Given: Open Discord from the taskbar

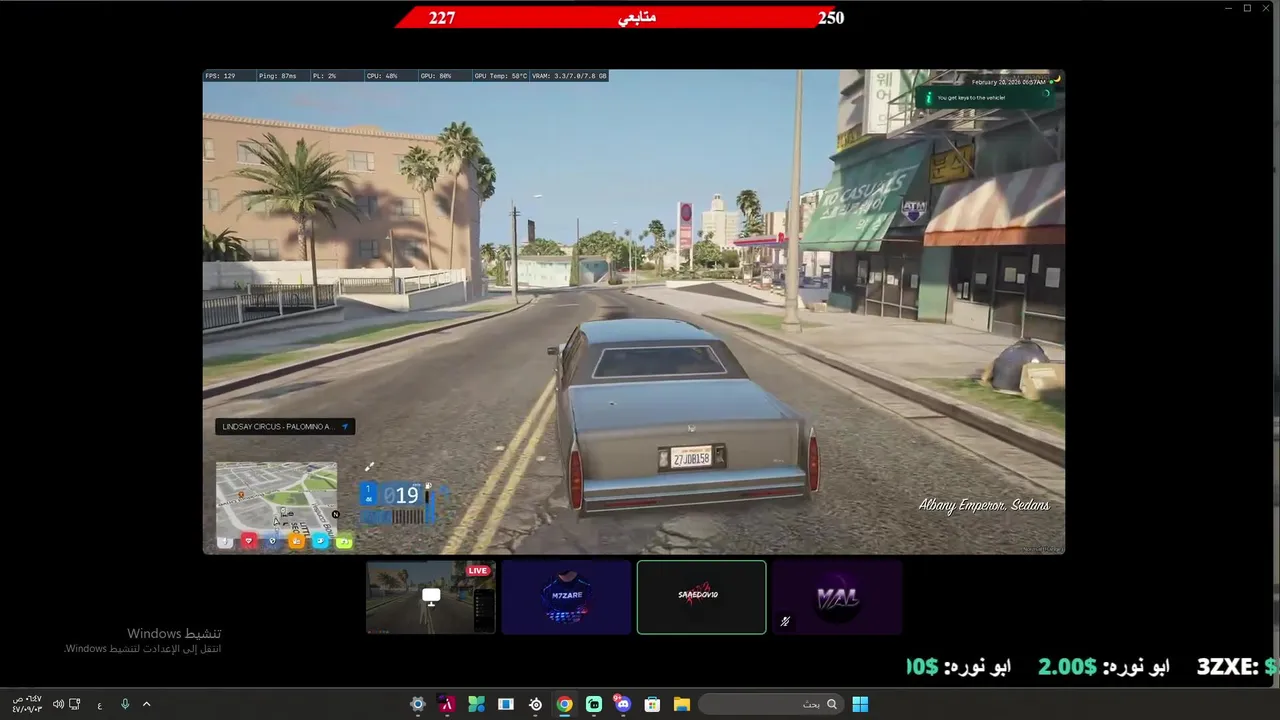Looking at the screenshot, I should click(623, 704).
